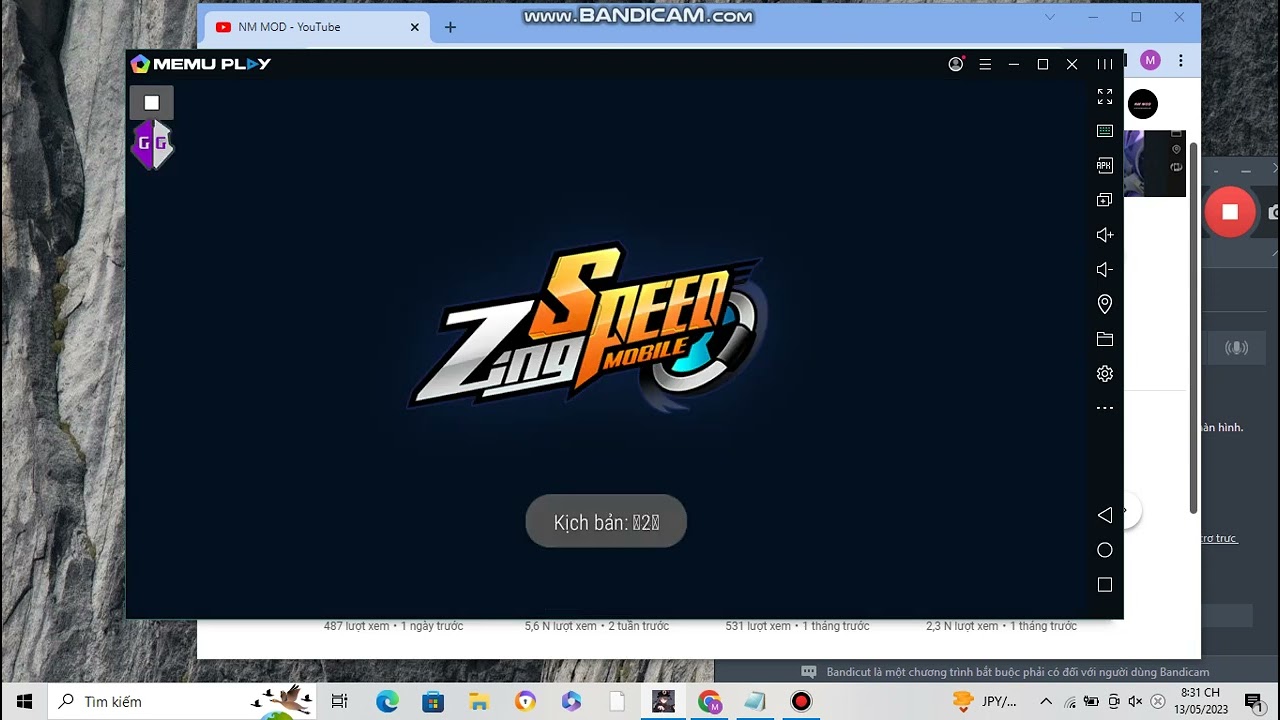1280x720 pixels.
Task: Open MEmu keyboard mapping tool
Action: (1105, 131)
